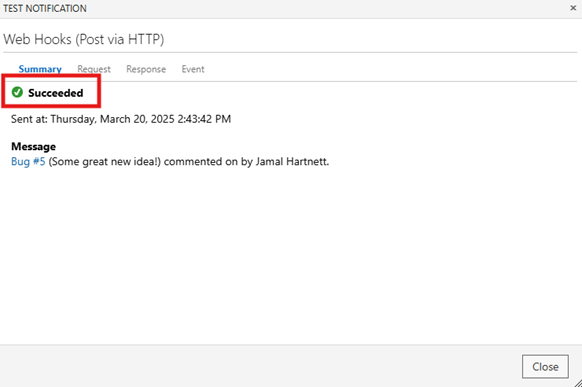Select the Event tab
Viewport: 582px width, 387px height.
coord(193,69)
